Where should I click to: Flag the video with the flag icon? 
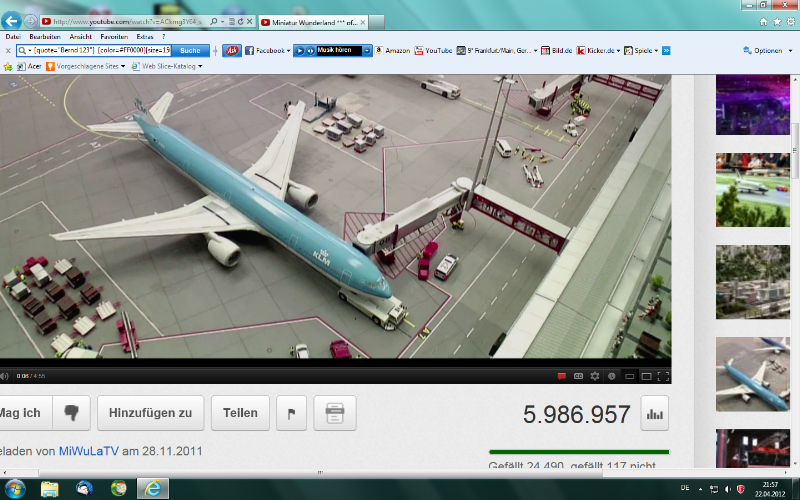[x=290, y=412]
